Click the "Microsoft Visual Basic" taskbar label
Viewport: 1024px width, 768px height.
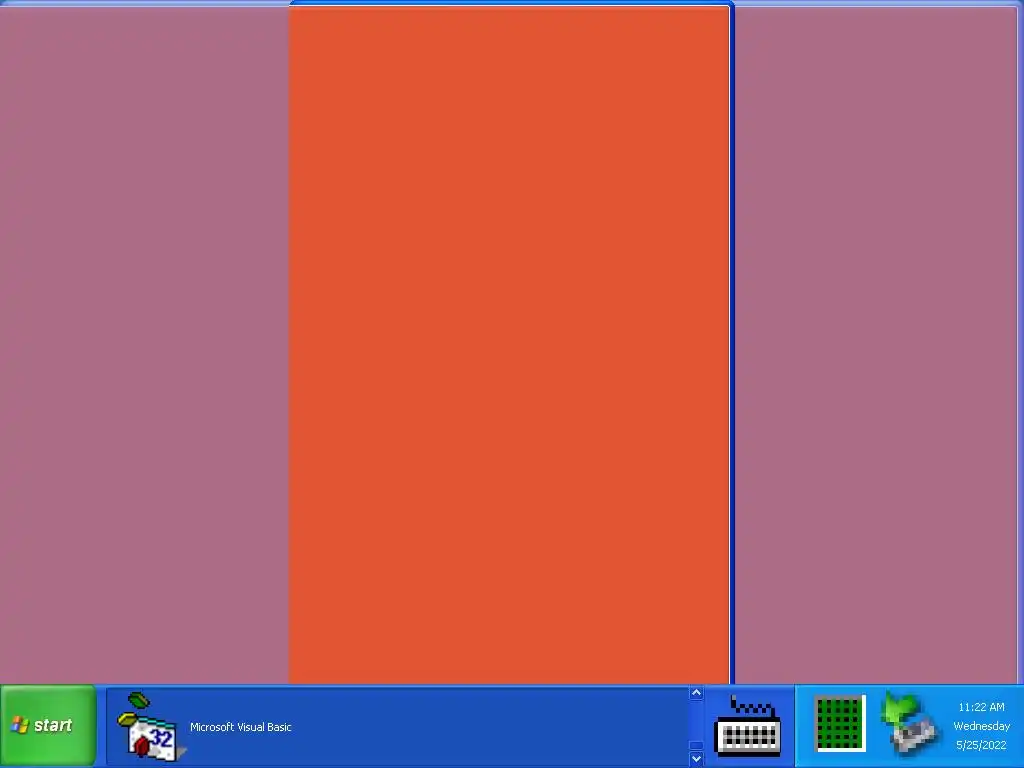[x=240, y=727]
